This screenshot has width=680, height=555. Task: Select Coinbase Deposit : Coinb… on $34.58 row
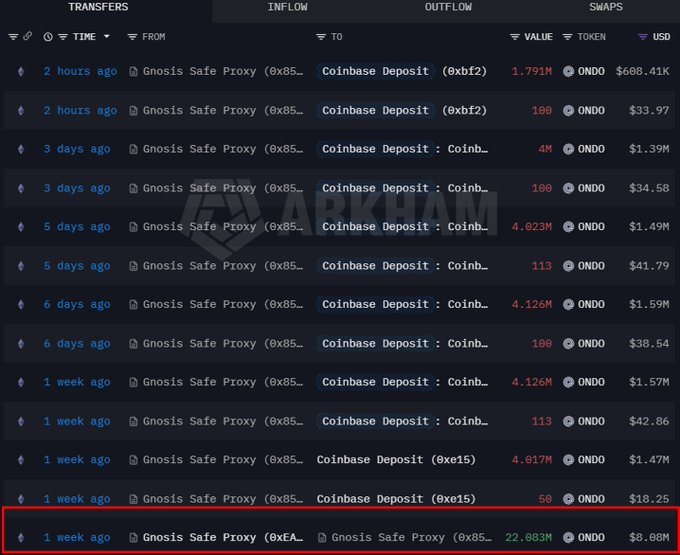(403, 188)
